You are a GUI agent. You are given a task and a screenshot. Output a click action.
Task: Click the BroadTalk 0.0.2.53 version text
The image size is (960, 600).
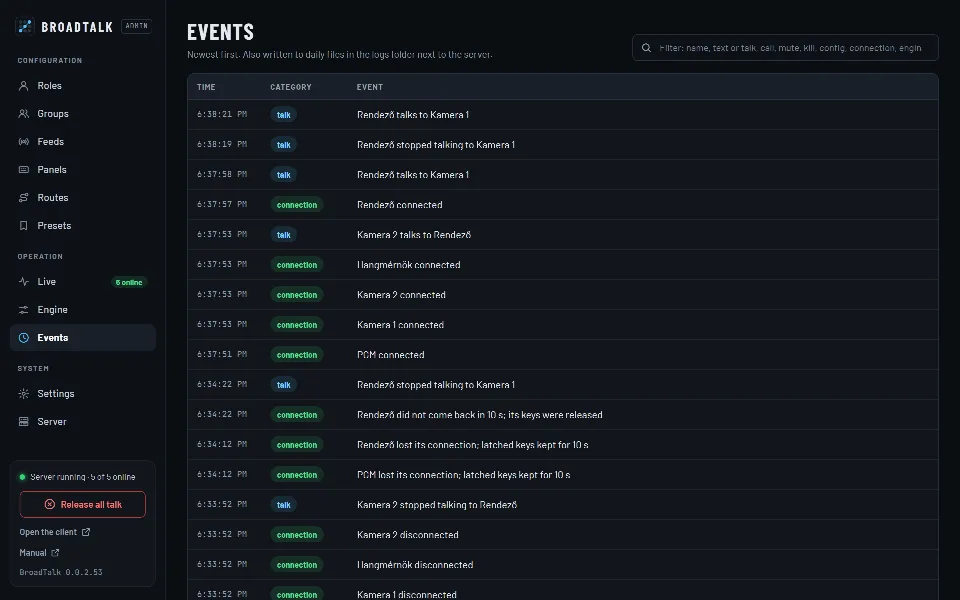pos(61,572)
